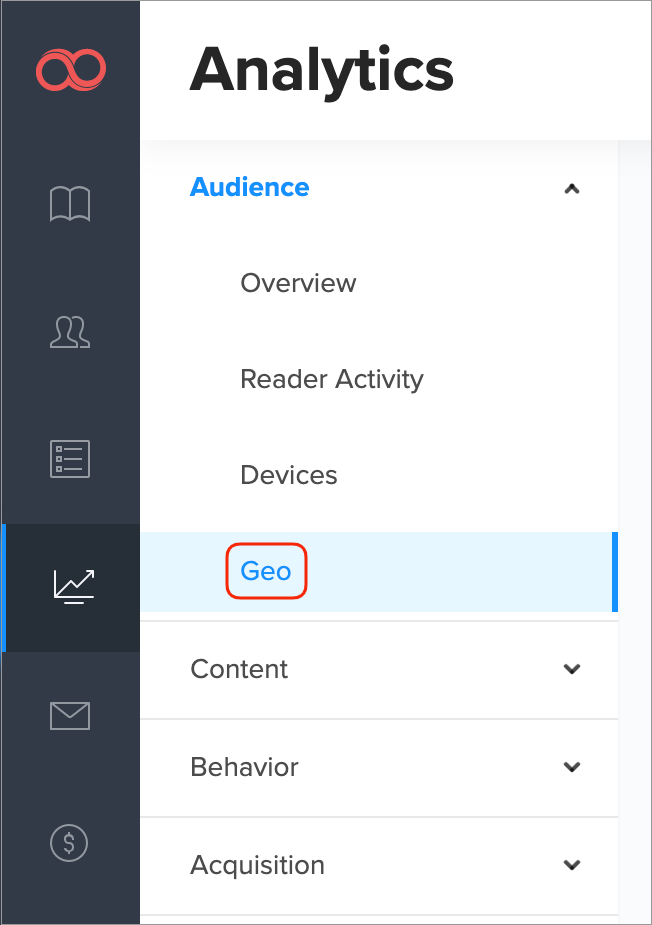Click the Analytics page heading
The image size is (652, 925).
[321, 72]
